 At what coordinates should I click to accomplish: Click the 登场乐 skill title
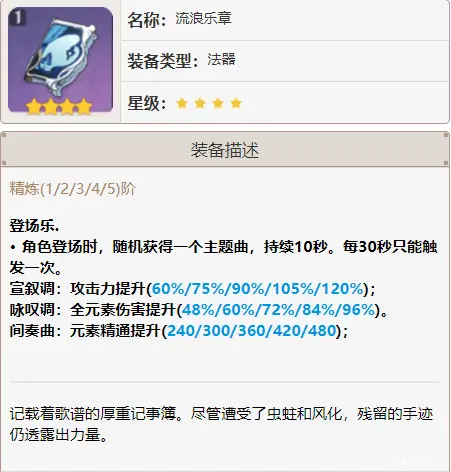[x=34, y=226]
